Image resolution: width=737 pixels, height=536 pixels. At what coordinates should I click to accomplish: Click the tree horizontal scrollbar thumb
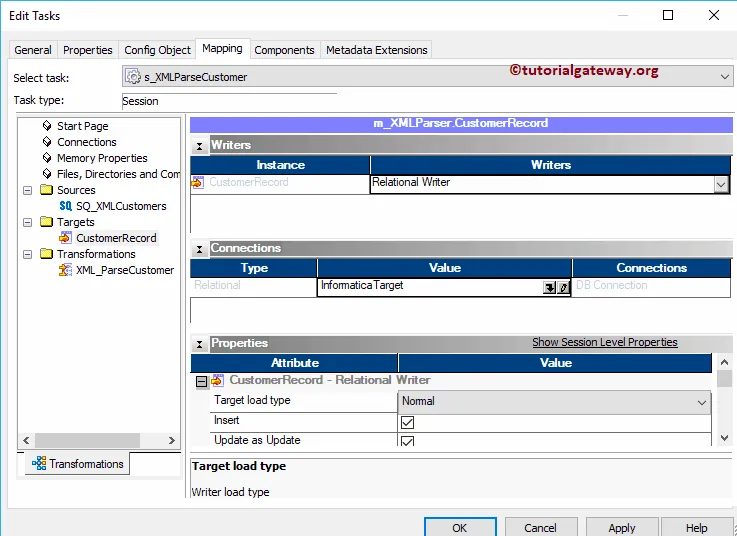tap(87, 440)
